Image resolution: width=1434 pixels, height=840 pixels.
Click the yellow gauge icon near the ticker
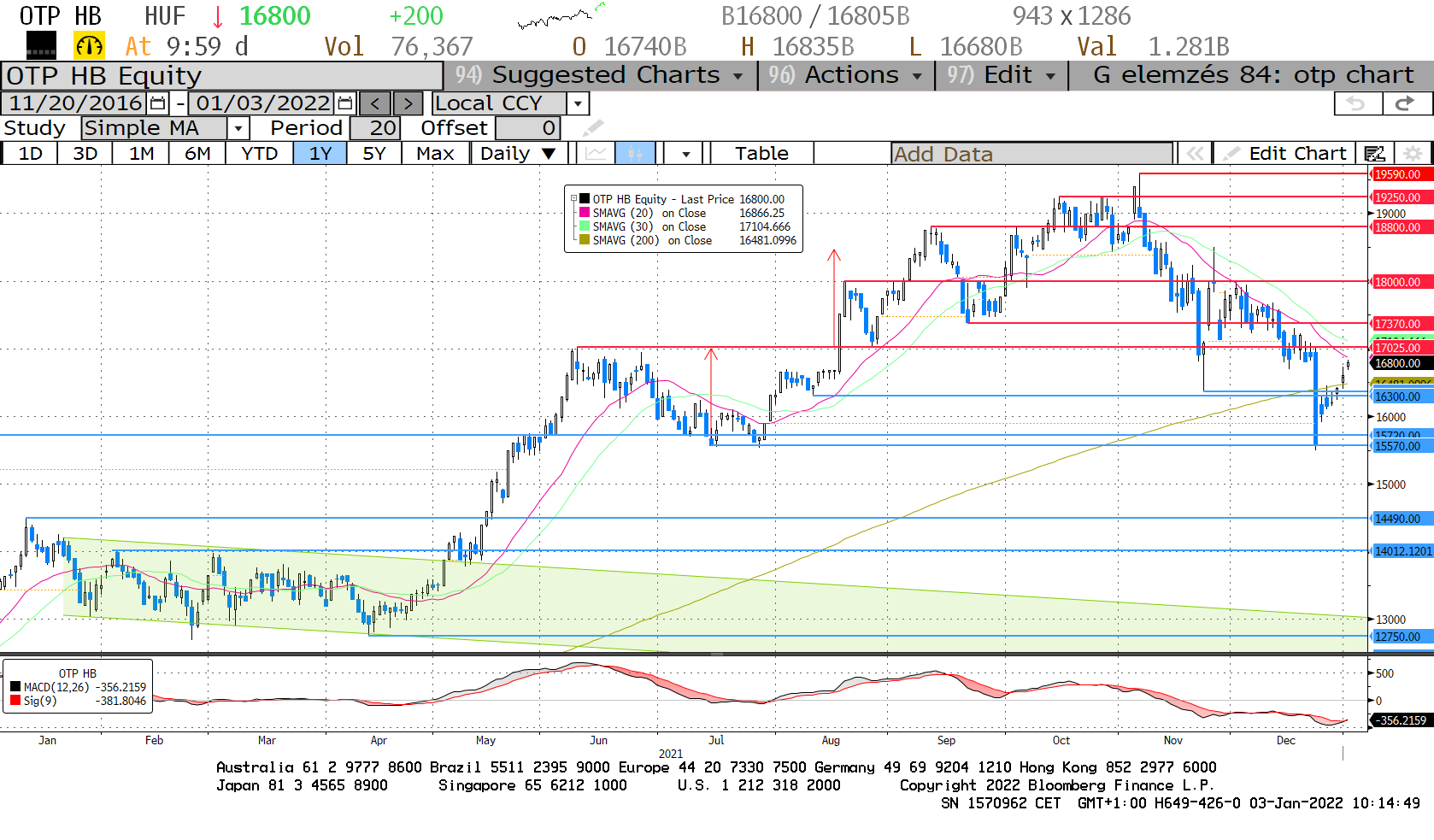pos(90,45)
